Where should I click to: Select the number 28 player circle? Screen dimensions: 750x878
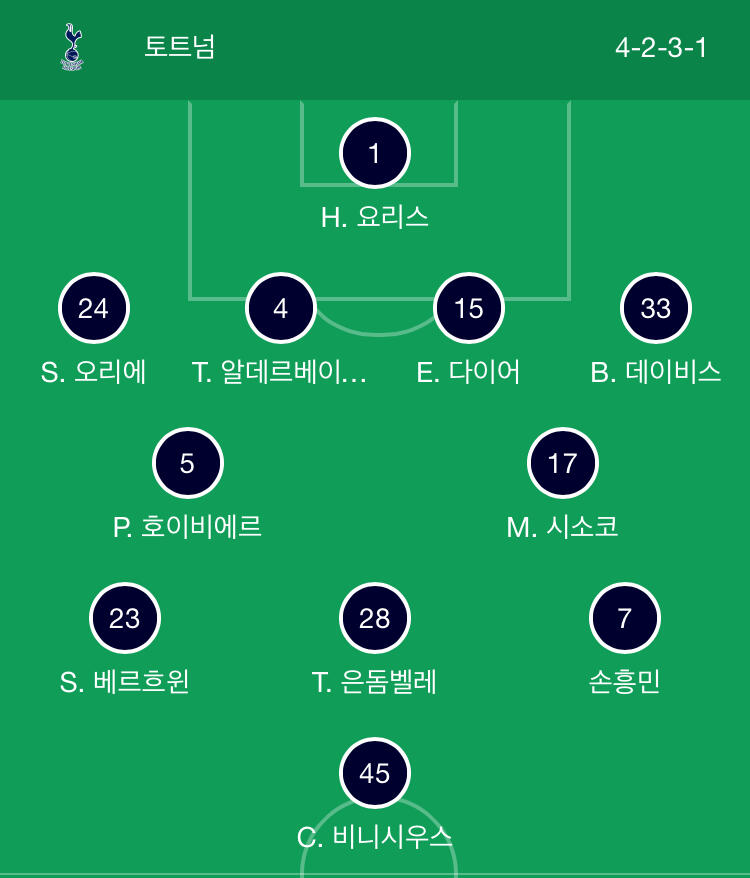pos(375,618)
